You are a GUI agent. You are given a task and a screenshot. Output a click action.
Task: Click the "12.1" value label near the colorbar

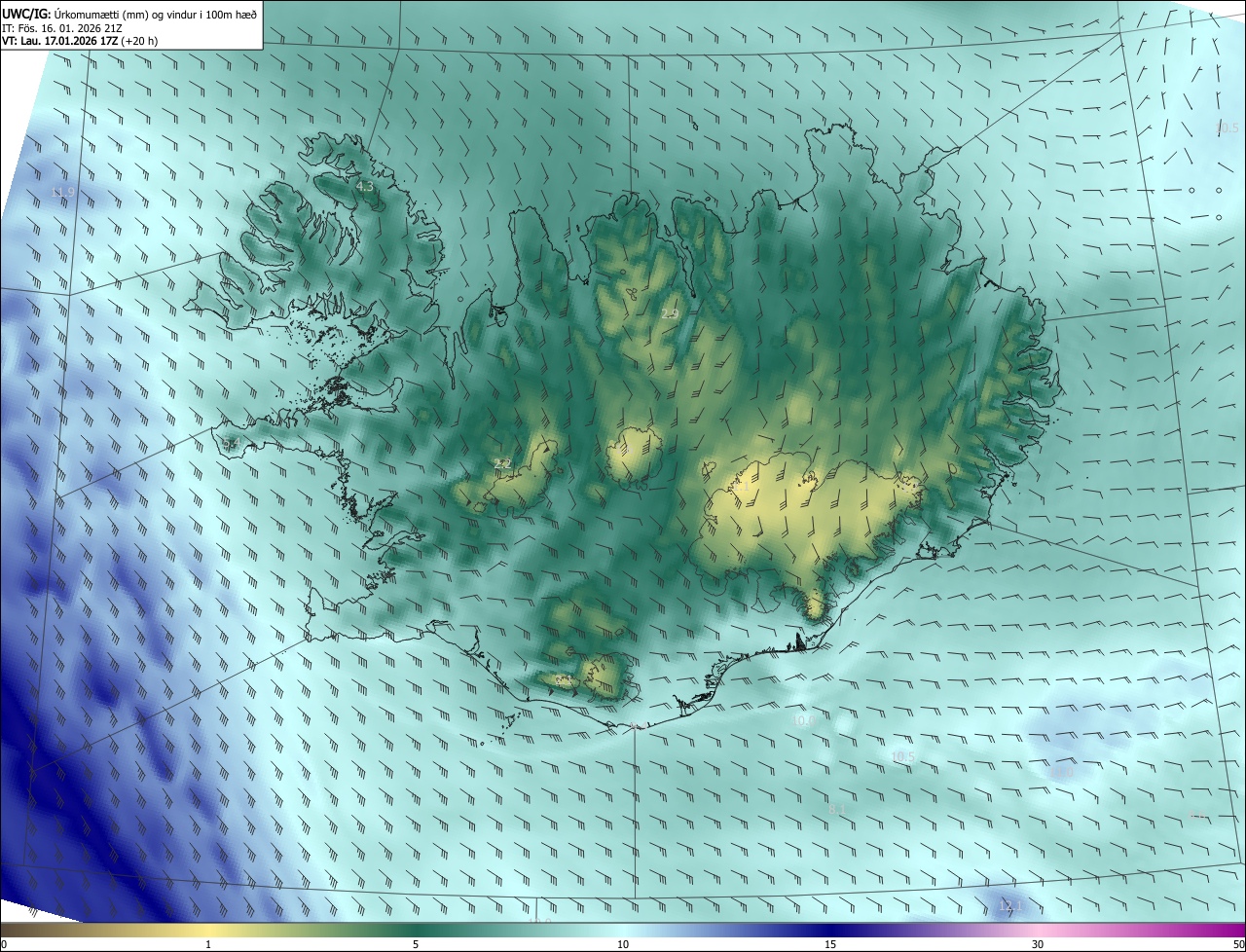tap(1010, 906)
